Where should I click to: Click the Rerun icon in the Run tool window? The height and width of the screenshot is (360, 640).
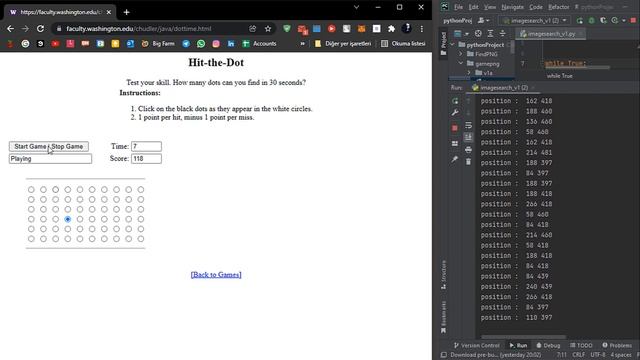tap(455, 101)
